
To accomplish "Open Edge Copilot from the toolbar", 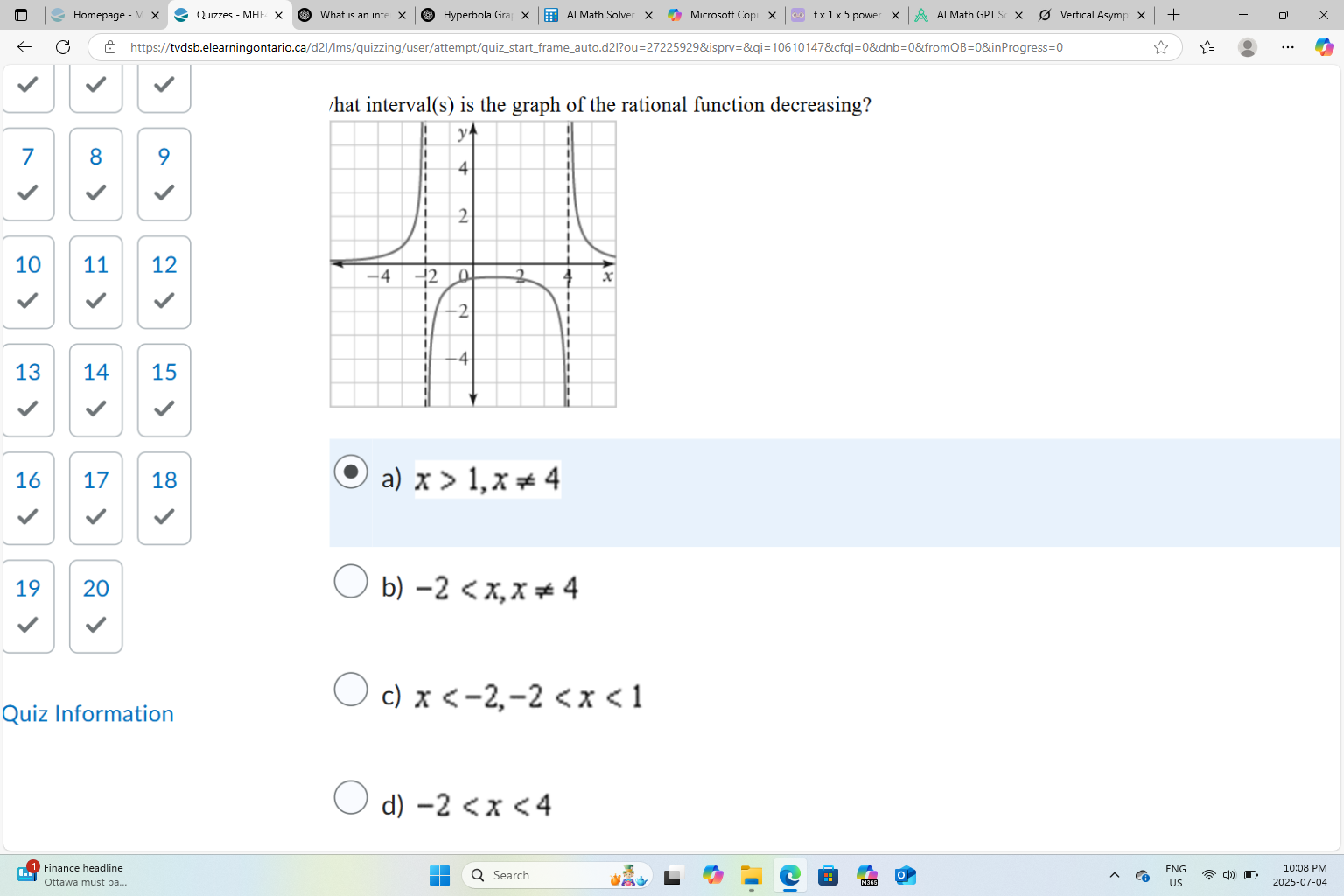I will tap(1323, 48).
